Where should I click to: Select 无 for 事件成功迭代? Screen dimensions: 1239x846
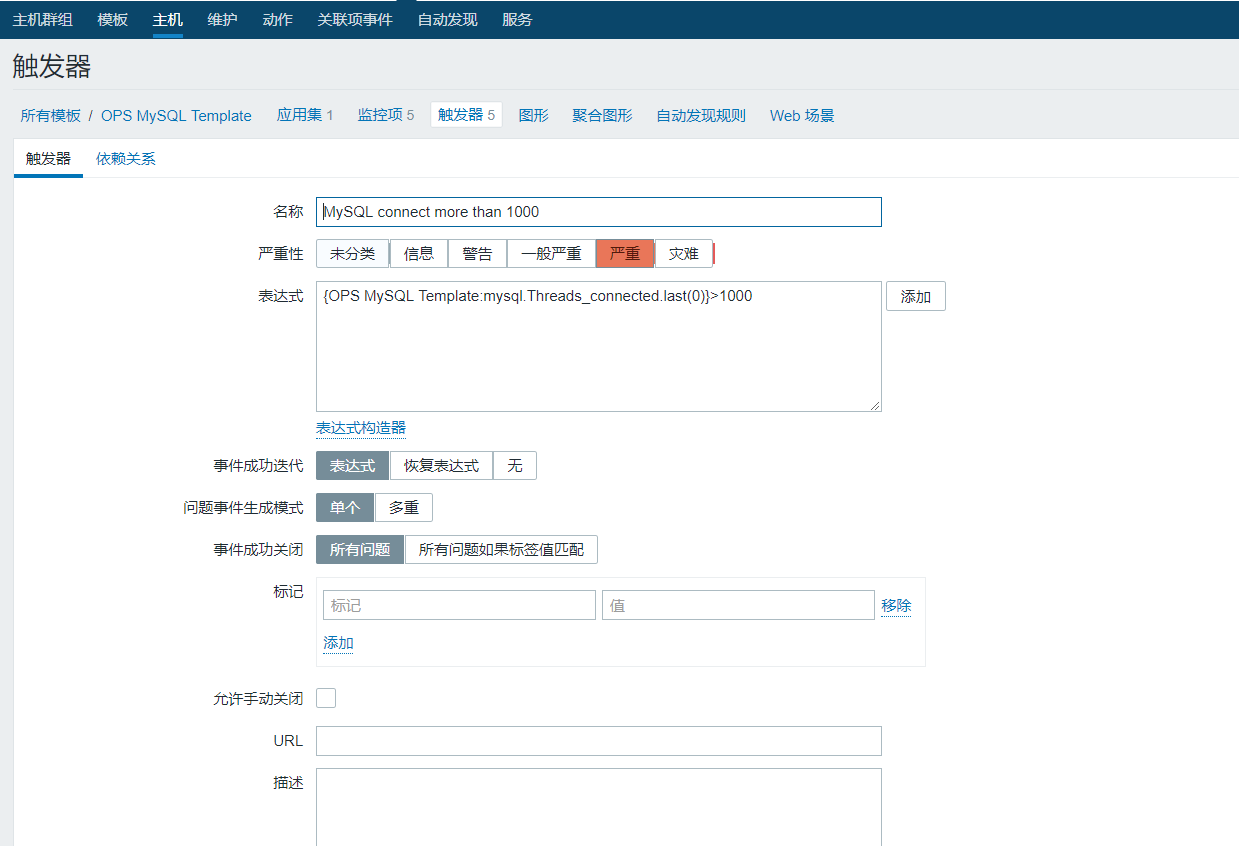515,466
